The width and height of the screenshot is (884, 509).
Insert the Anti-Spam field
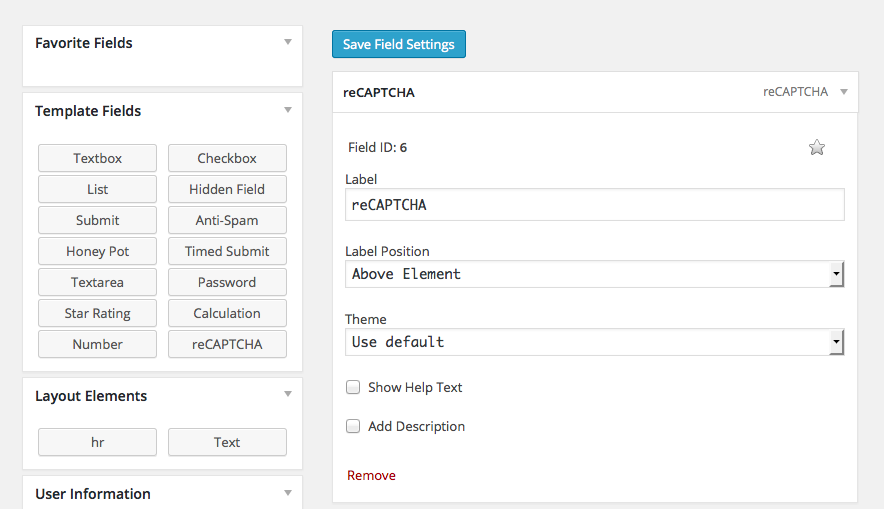227,220
